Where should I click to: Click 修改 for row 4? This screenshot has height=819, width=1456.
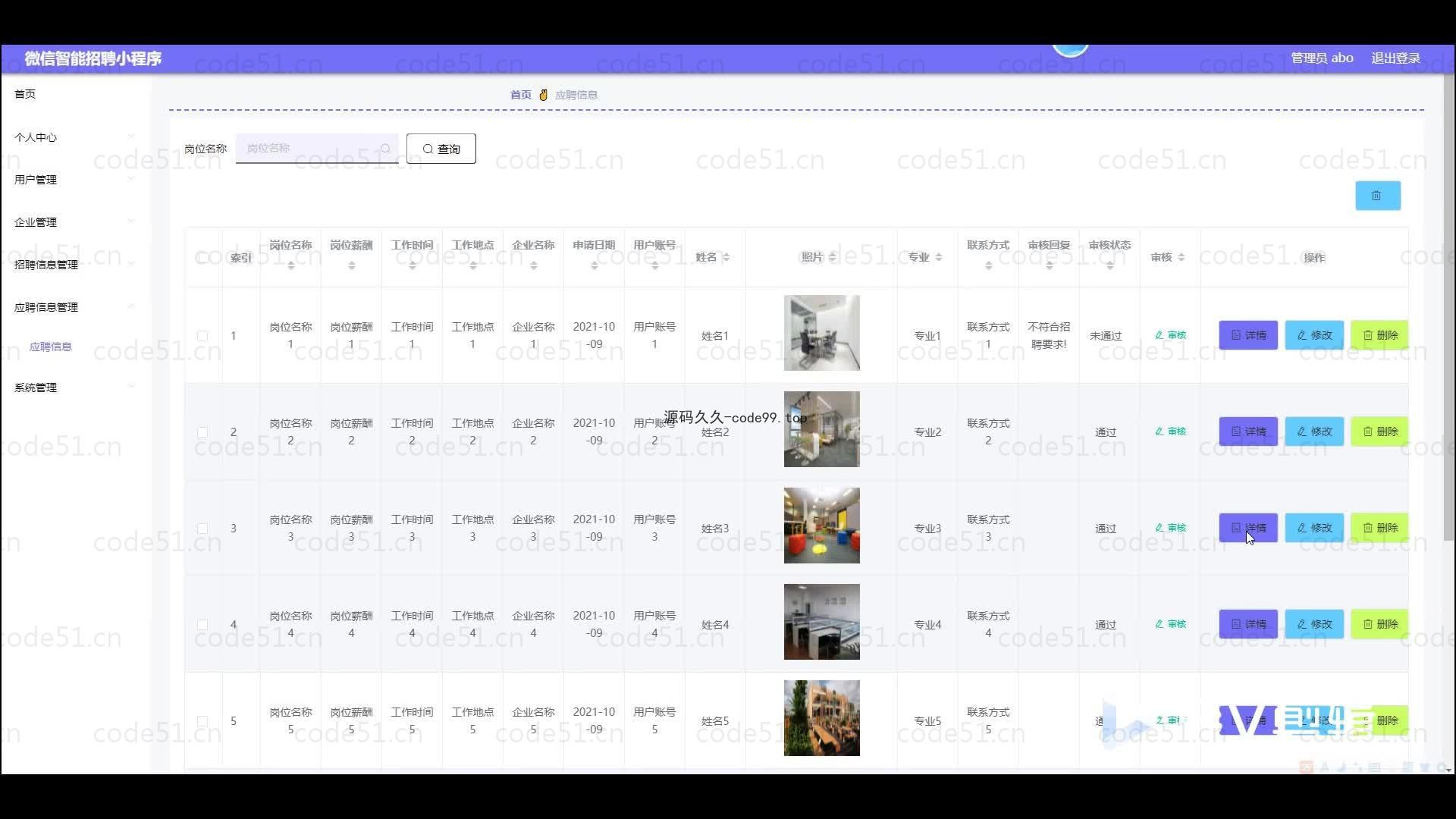click(x=1314, y=624)
